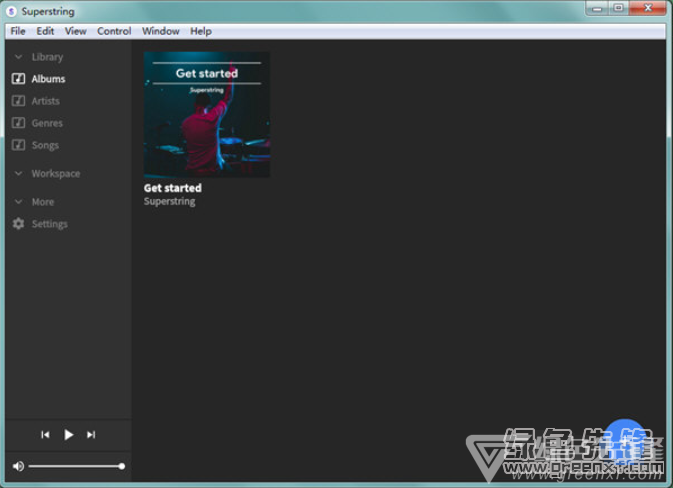
Task: Open Settings from the sidebar label
Action: tap(50, 224)
